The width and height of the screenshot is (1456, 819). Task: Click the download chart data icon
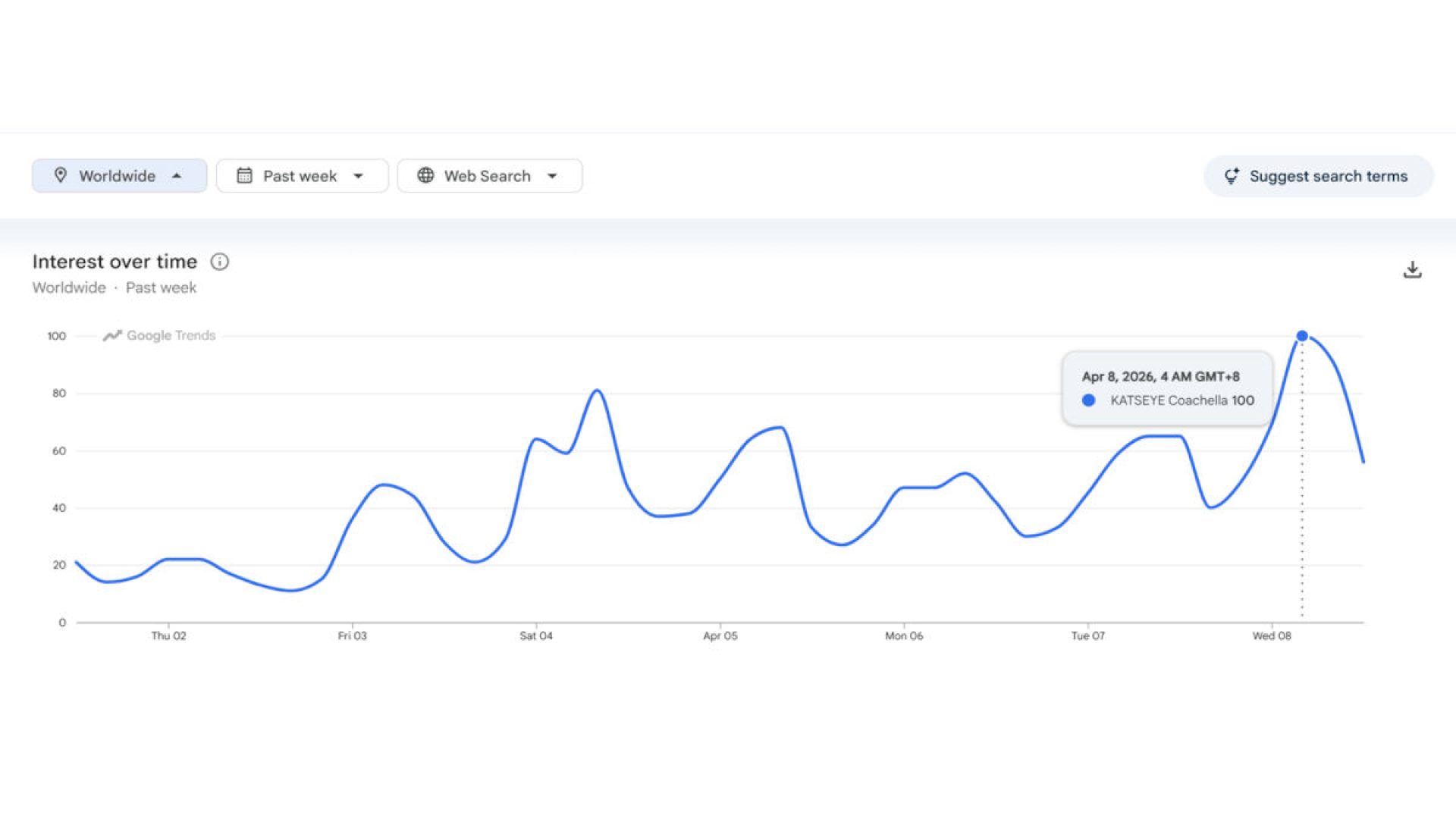[x=1412, y=270]
